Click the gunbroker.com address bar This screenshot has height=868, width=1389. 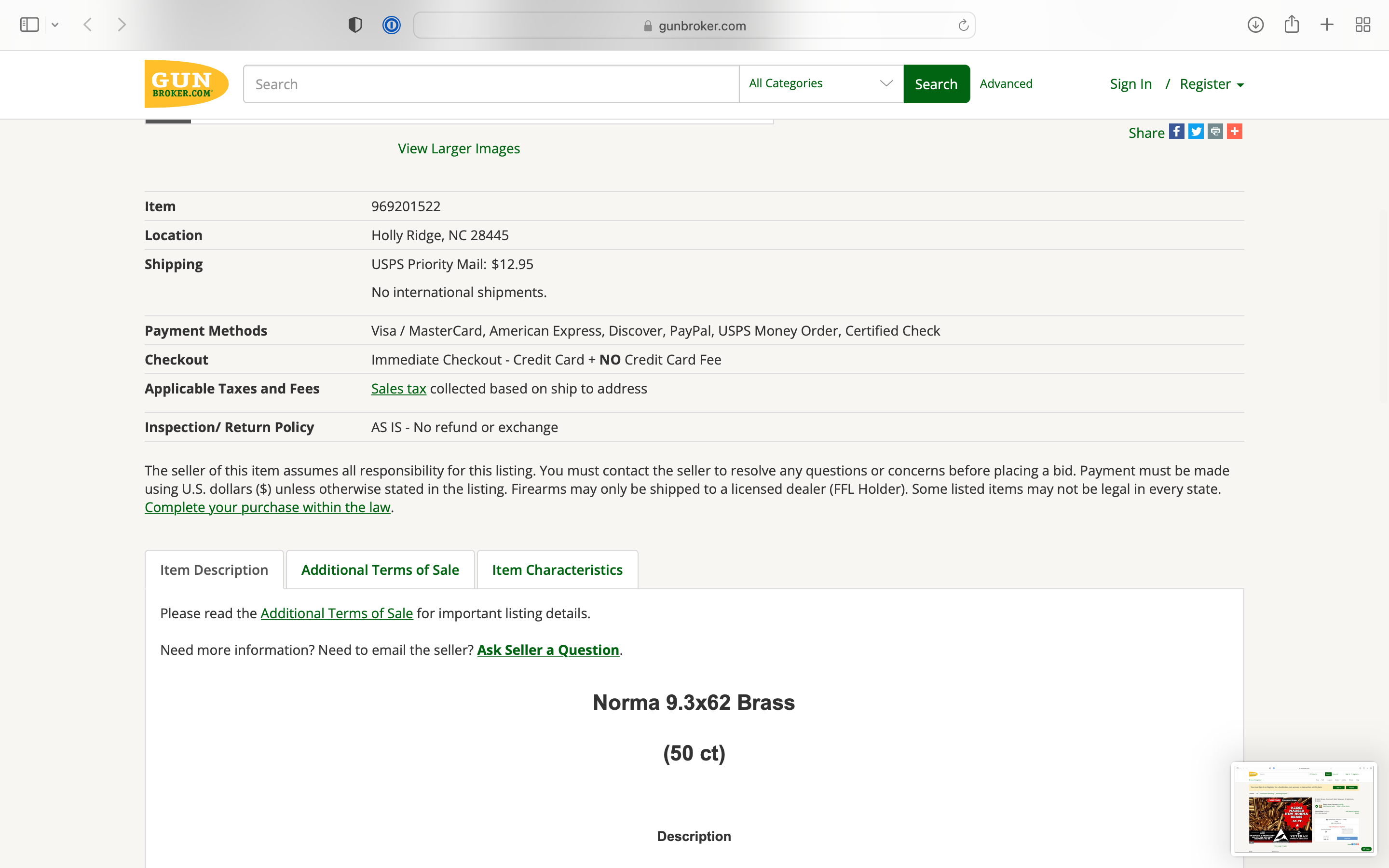click(694, 25)
